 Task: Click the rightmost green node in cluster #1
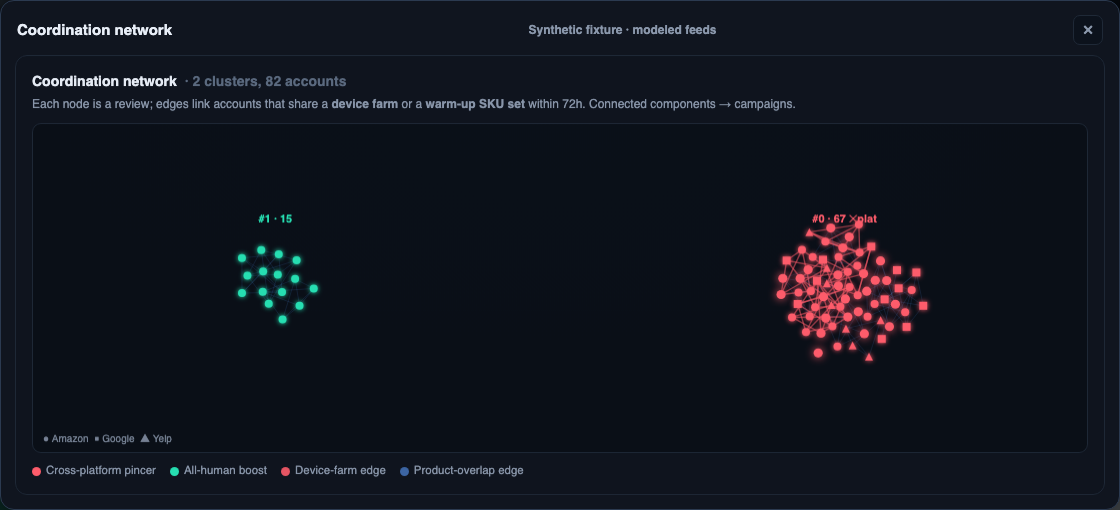tap(314, 289)
